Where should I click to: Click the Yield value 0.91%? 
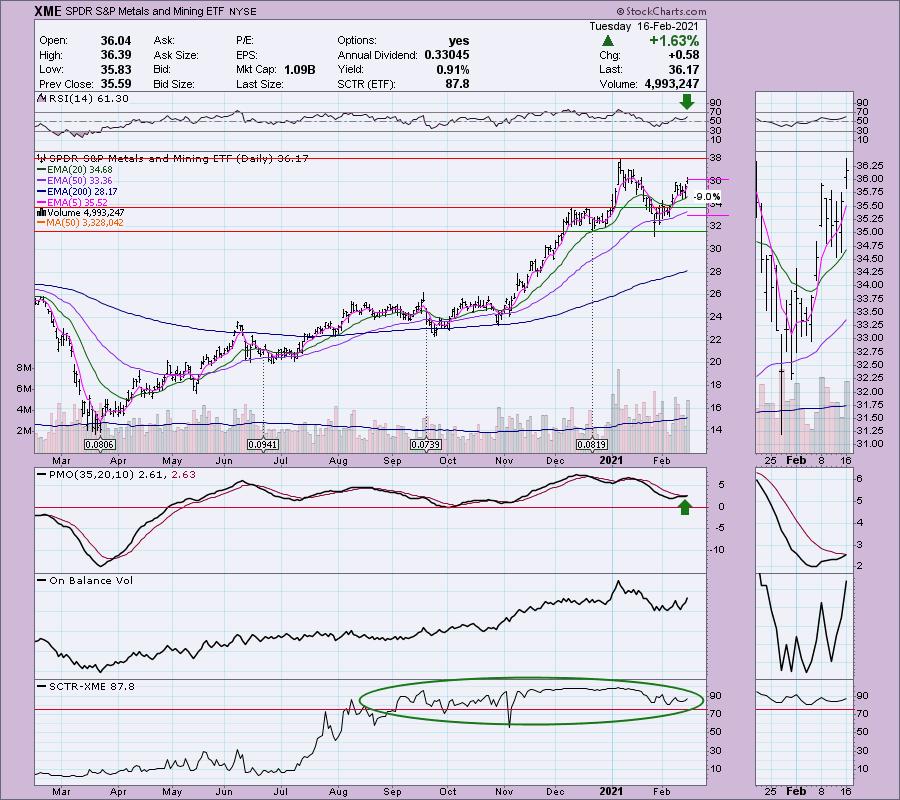point(453,69)
